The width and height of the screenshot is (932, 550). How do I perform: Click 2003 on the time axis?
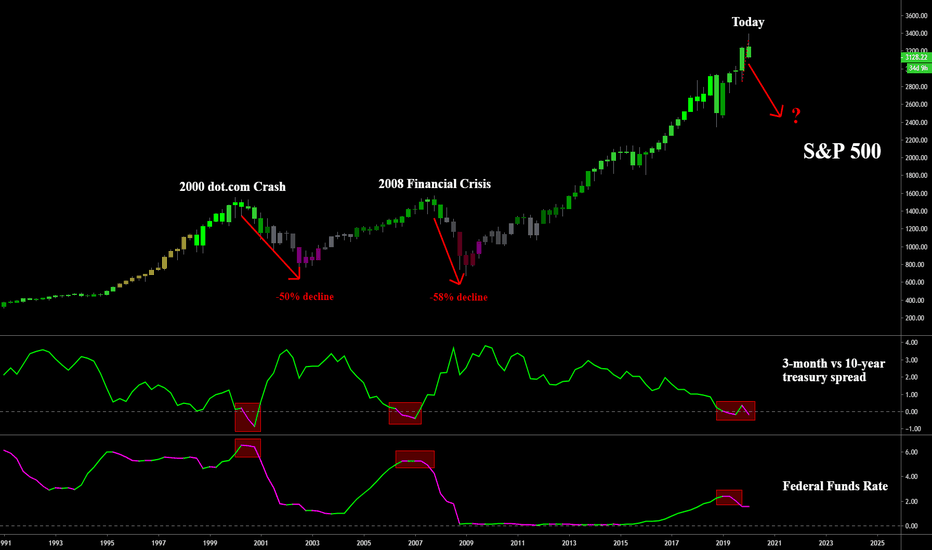click(312, 543)
